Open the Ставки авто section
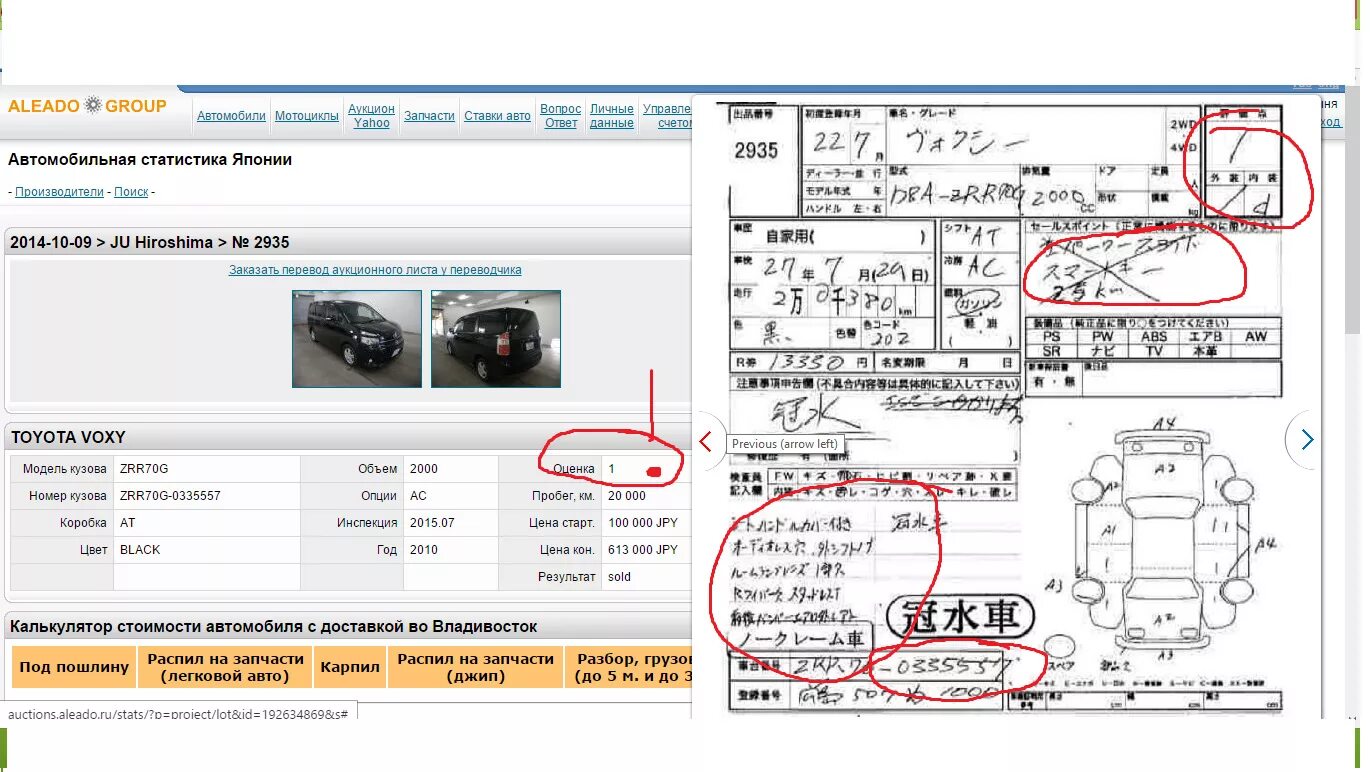Viewport: 1370px width, 772px height. [497, 116]
